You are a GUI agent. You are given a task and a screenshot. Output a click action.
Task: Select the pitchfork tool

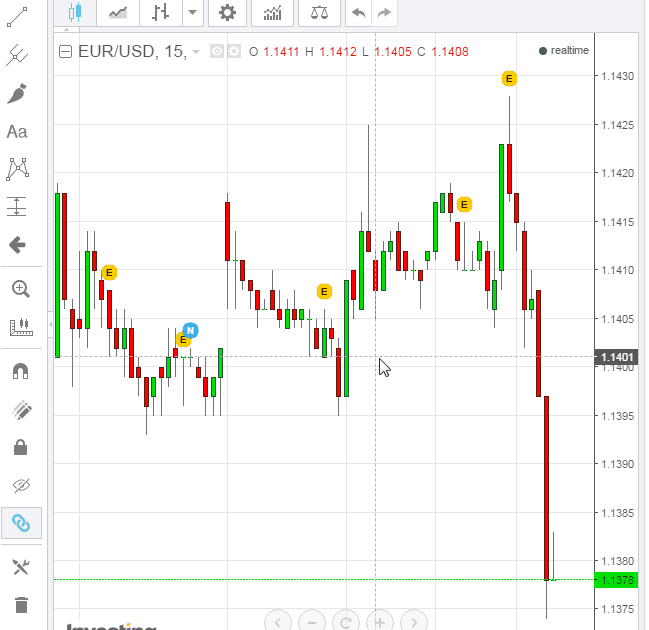pos(17,55)
